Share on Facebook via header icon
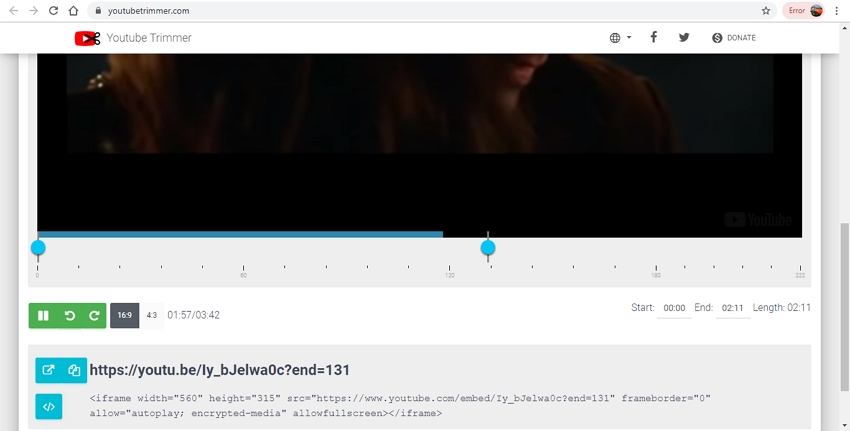The height and width of the screenshot is (431, 850). coord(653,38)
